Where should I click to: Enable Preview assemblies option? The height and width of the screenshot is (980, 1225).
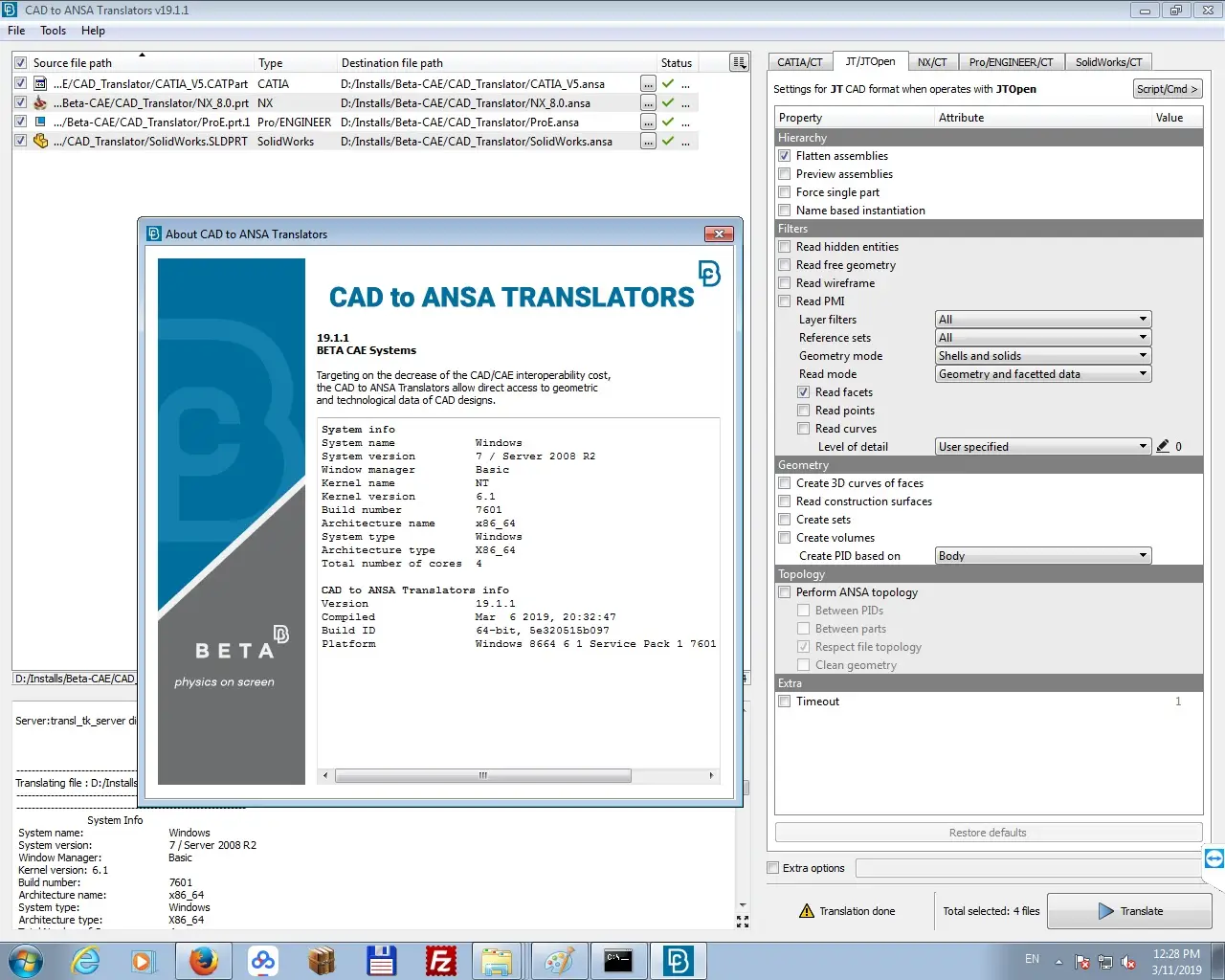785,174
